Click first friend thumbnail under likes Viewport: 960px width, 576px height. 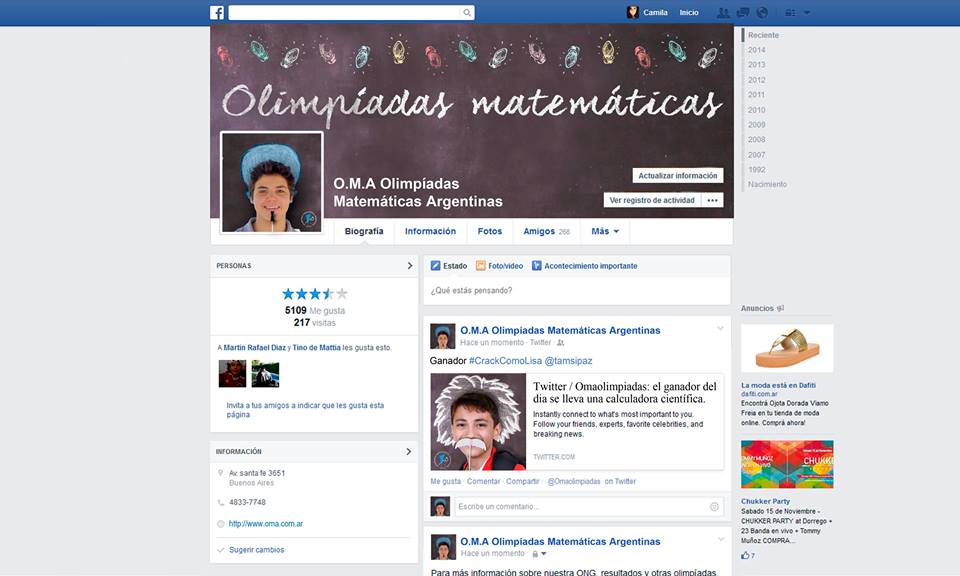pyautogui.click(x=233, y=374)
